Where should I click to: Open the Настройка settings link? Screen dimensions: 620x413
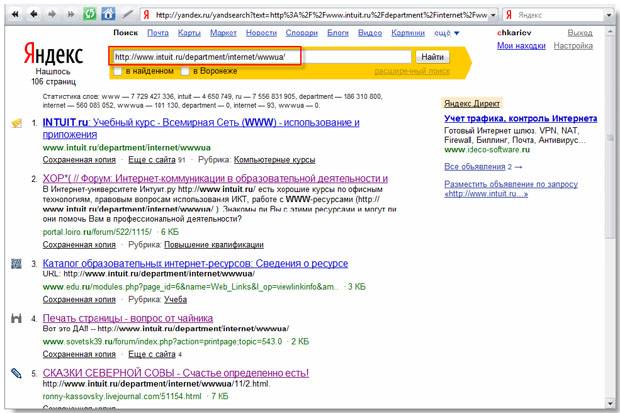tap(573, 45)
